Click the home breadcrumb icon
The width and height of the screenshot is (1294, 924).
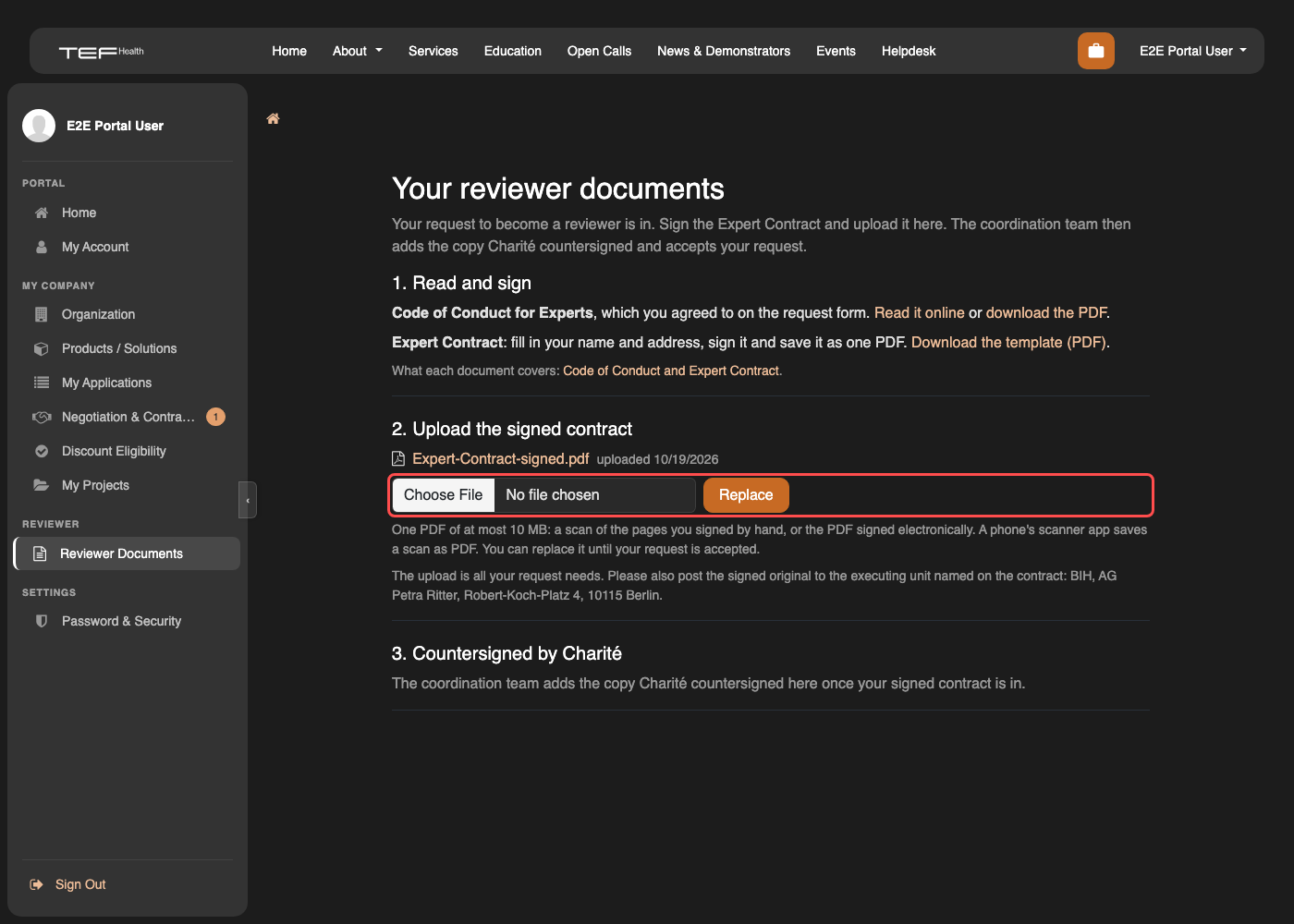273,118
